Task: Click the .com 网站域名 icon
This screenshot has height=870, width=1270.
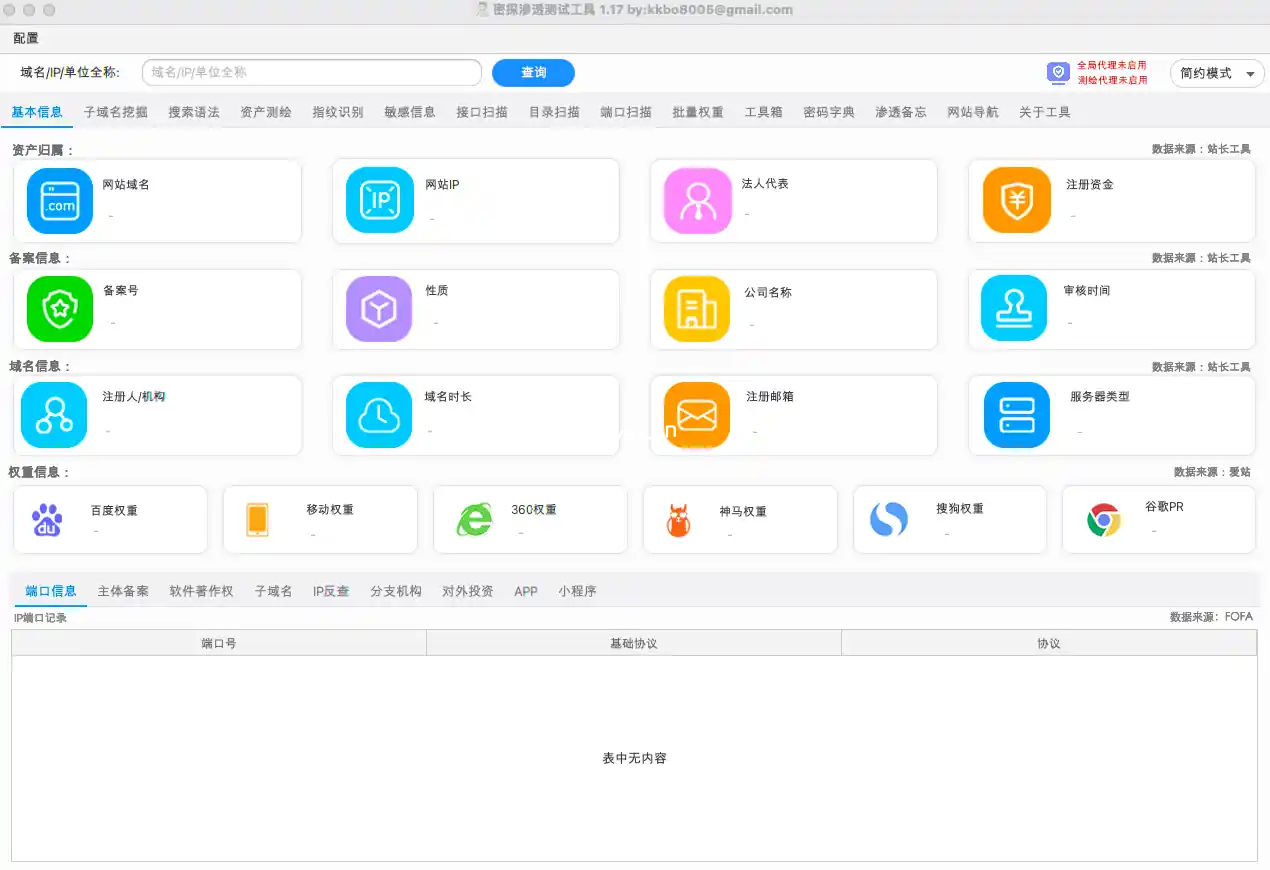Action: point(58,200)
